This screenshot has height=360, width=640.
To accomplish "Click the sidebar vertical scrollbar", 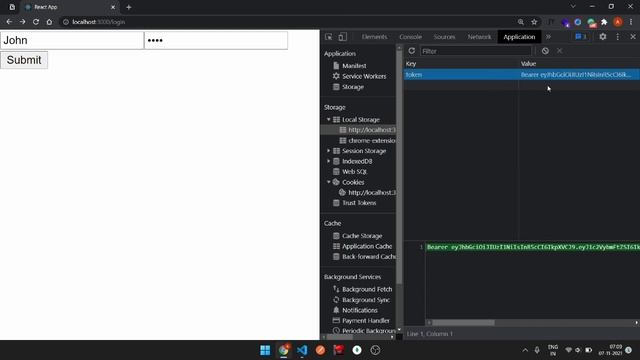I will tap(399, 167).
